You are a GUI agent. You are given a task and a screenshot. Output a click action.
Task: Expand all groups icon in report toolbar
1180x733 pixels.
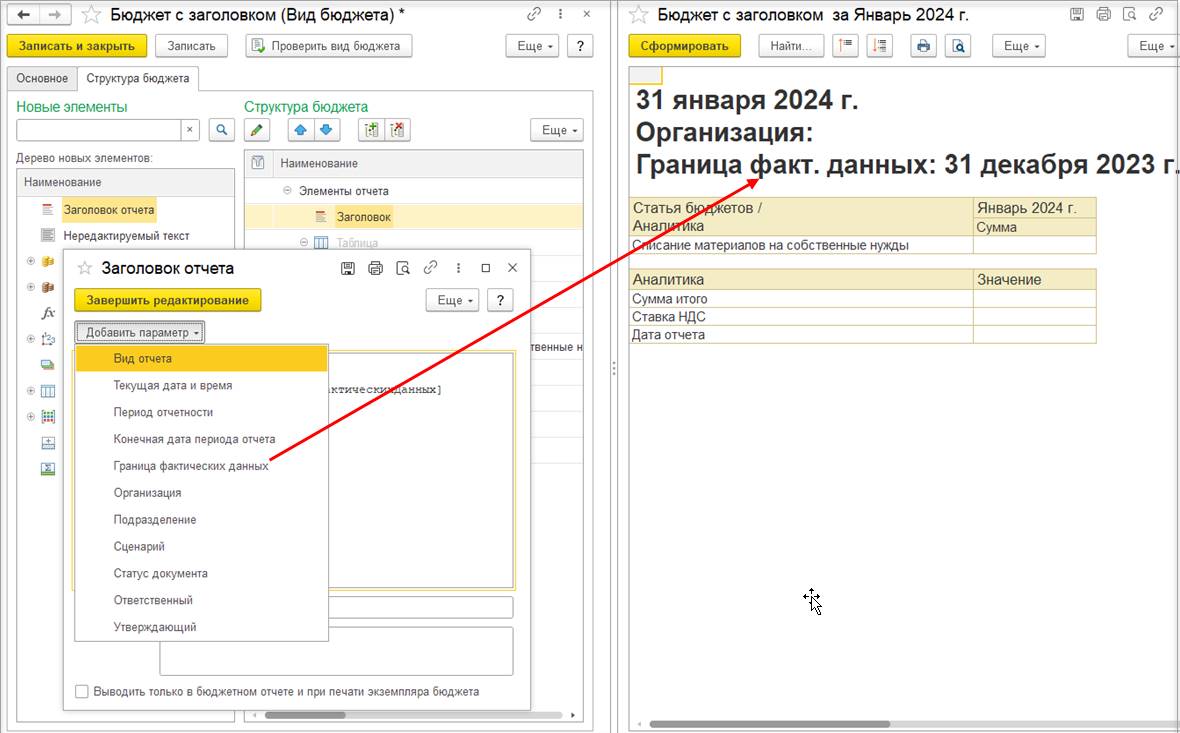846,46
